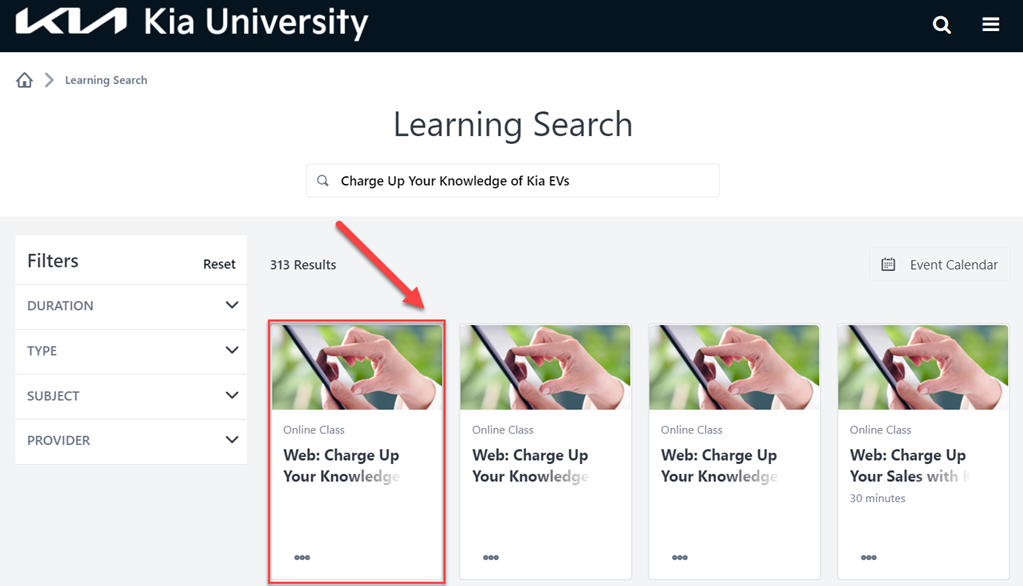Open more options dots on second course card

(x=491, y=557)
